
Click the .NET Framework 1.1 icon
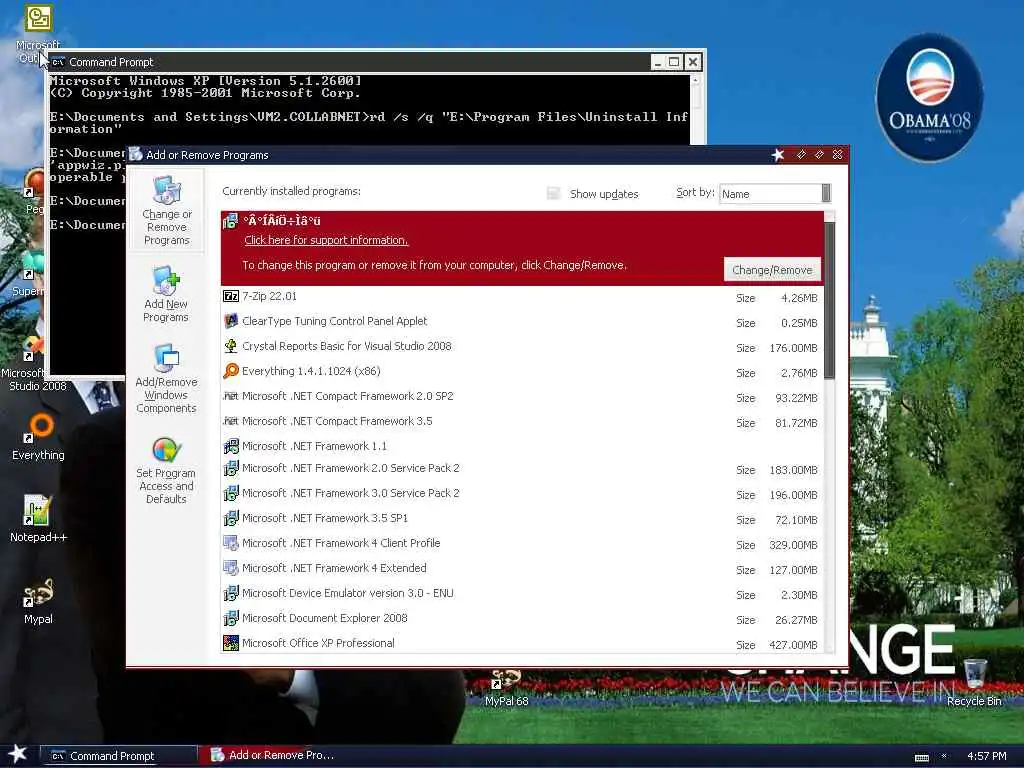tap(231, 446)
